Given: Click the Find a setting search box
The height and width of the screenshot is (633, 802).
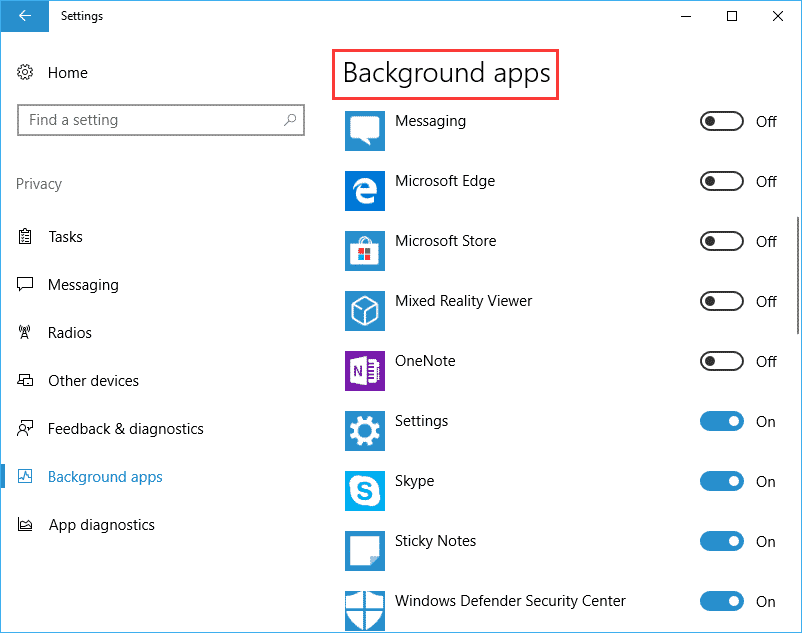Looking at the screenshot, I should pos(161,120).
